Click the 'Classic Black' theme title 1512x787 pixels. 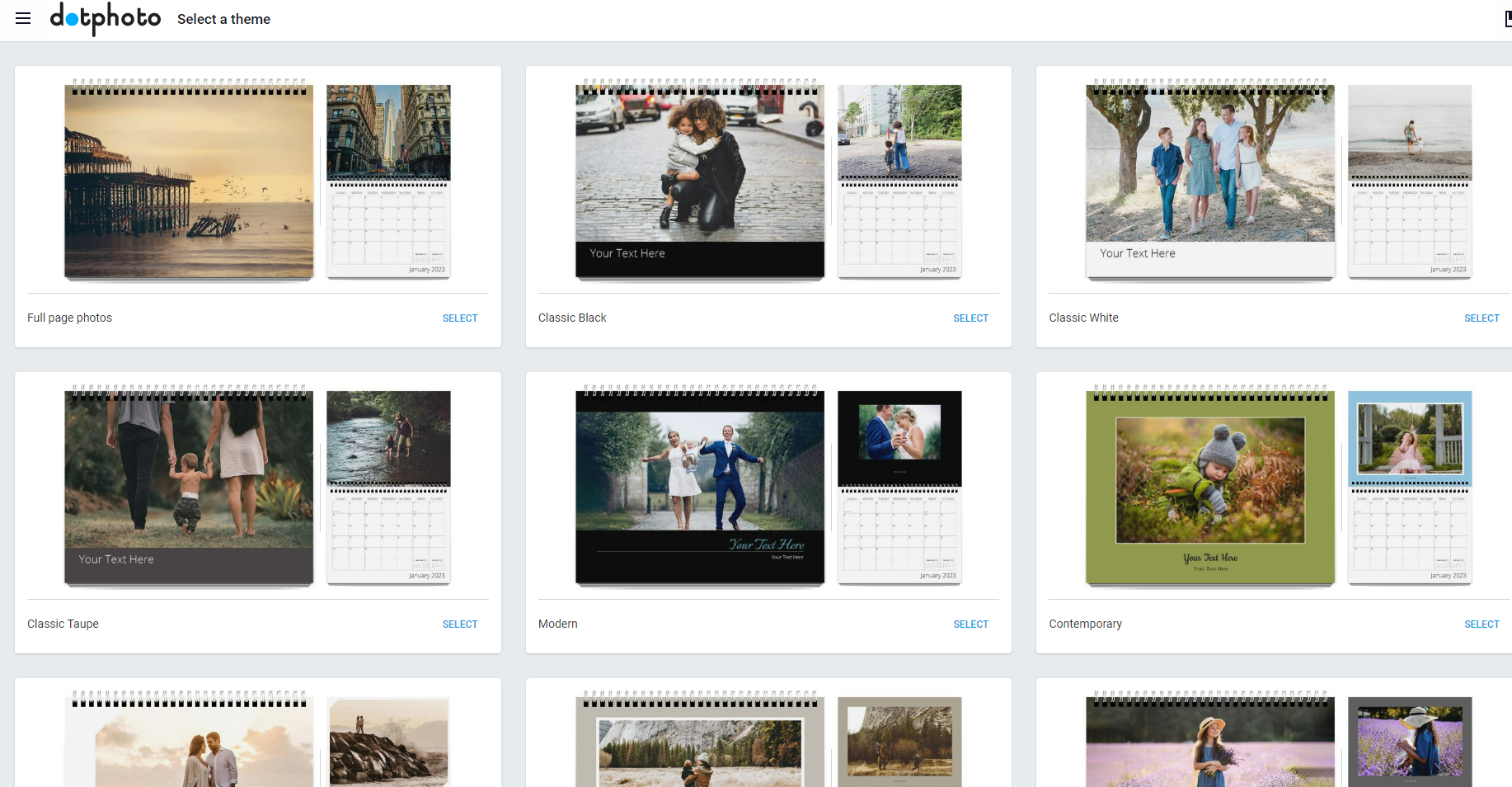(x=572, y=318)
